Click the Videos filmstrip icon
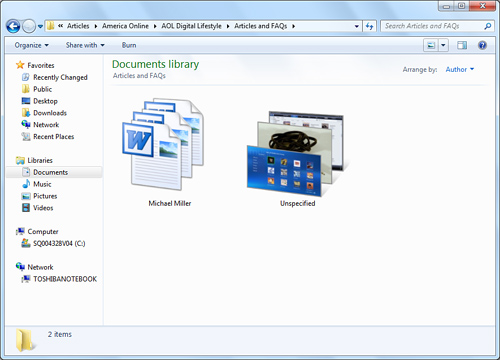 pyautogui.click(x=26, y=208)
